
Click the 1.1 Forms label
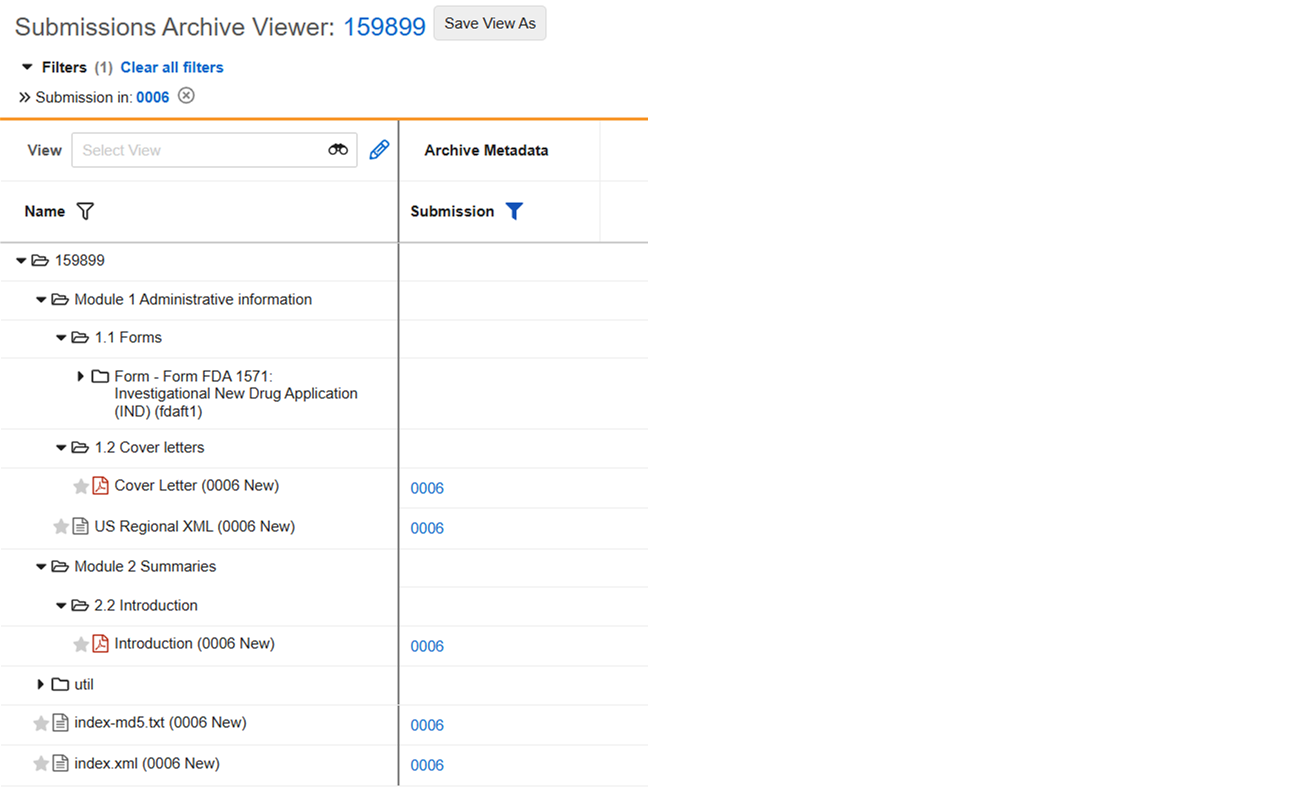[128, 337]
